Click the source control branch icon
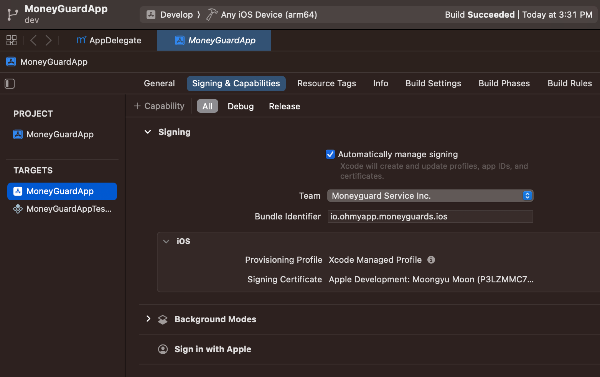Image resolution: width=600 pixels, height=377 pixels. [x=13, y=15]
